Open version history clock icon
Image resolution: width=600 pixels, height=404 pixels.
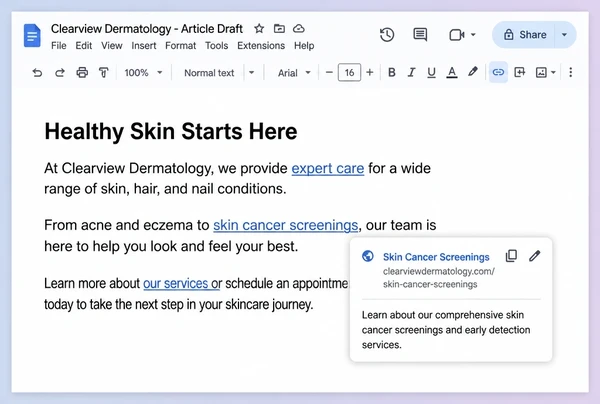(x=387, y=35)
